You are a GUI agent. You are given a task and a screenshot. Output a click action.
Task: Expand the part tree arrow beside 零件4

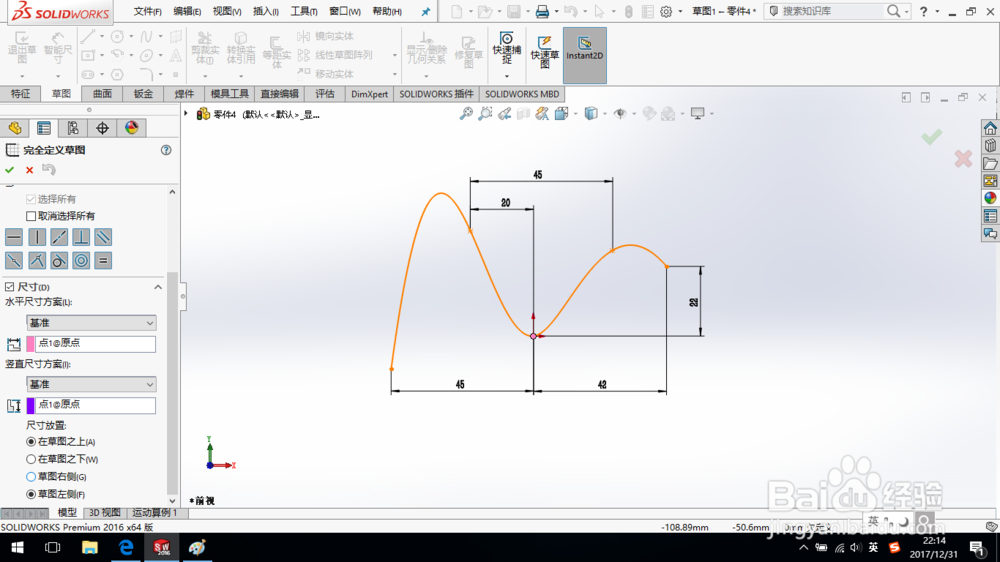click(186, 114)
